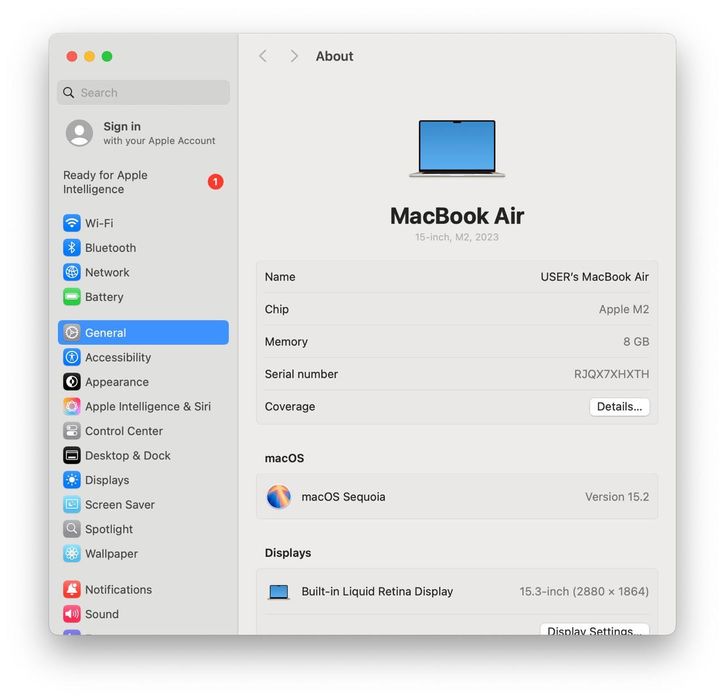Click the Memory row label
The width and height of the screenshot is (725, 700).
pos(286,342)
